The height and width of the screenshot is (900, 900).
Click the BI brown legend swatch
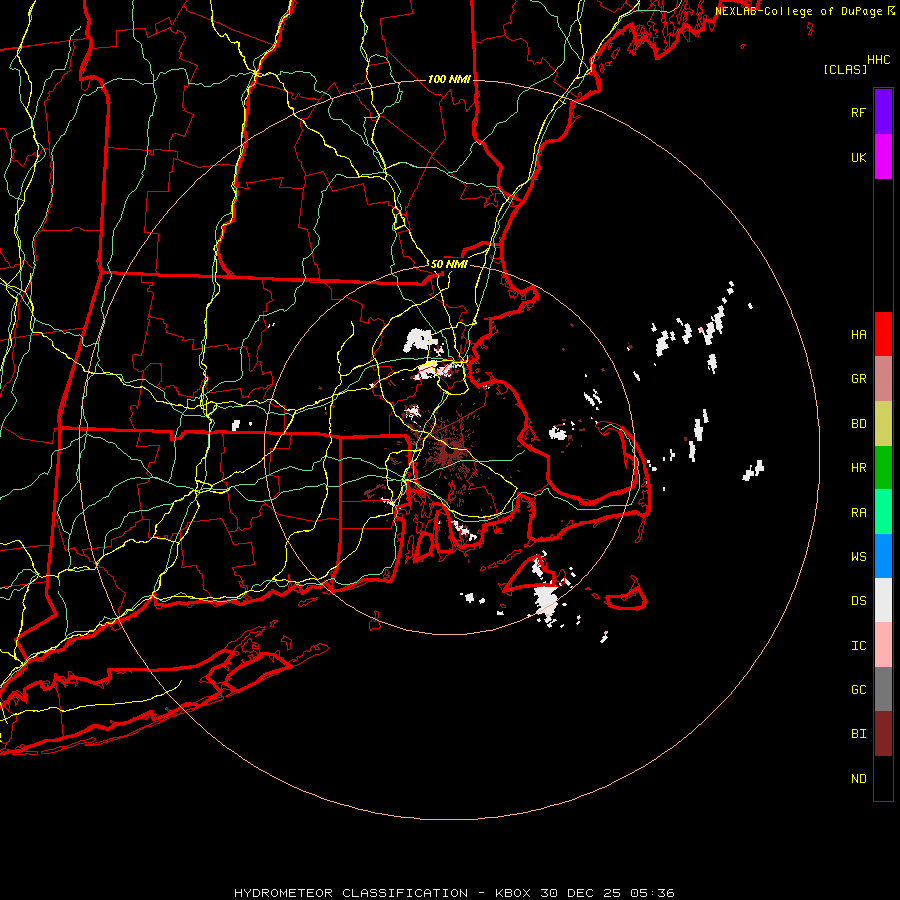883,734
